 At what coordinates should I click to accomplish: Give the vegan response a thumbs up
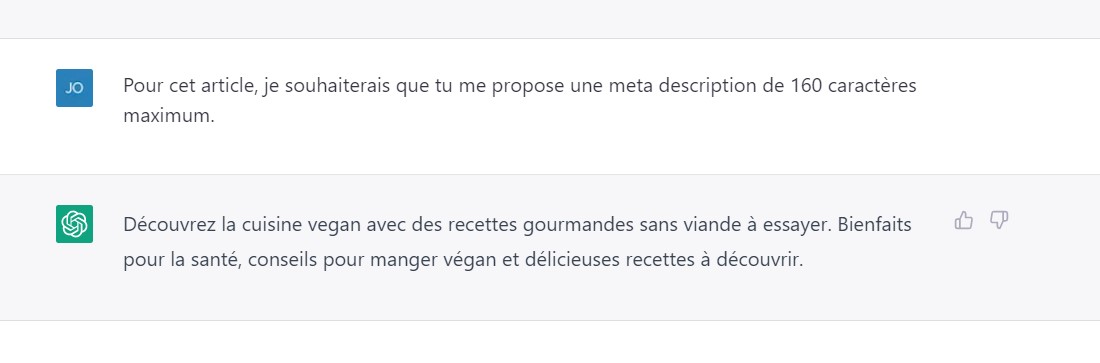964,221
